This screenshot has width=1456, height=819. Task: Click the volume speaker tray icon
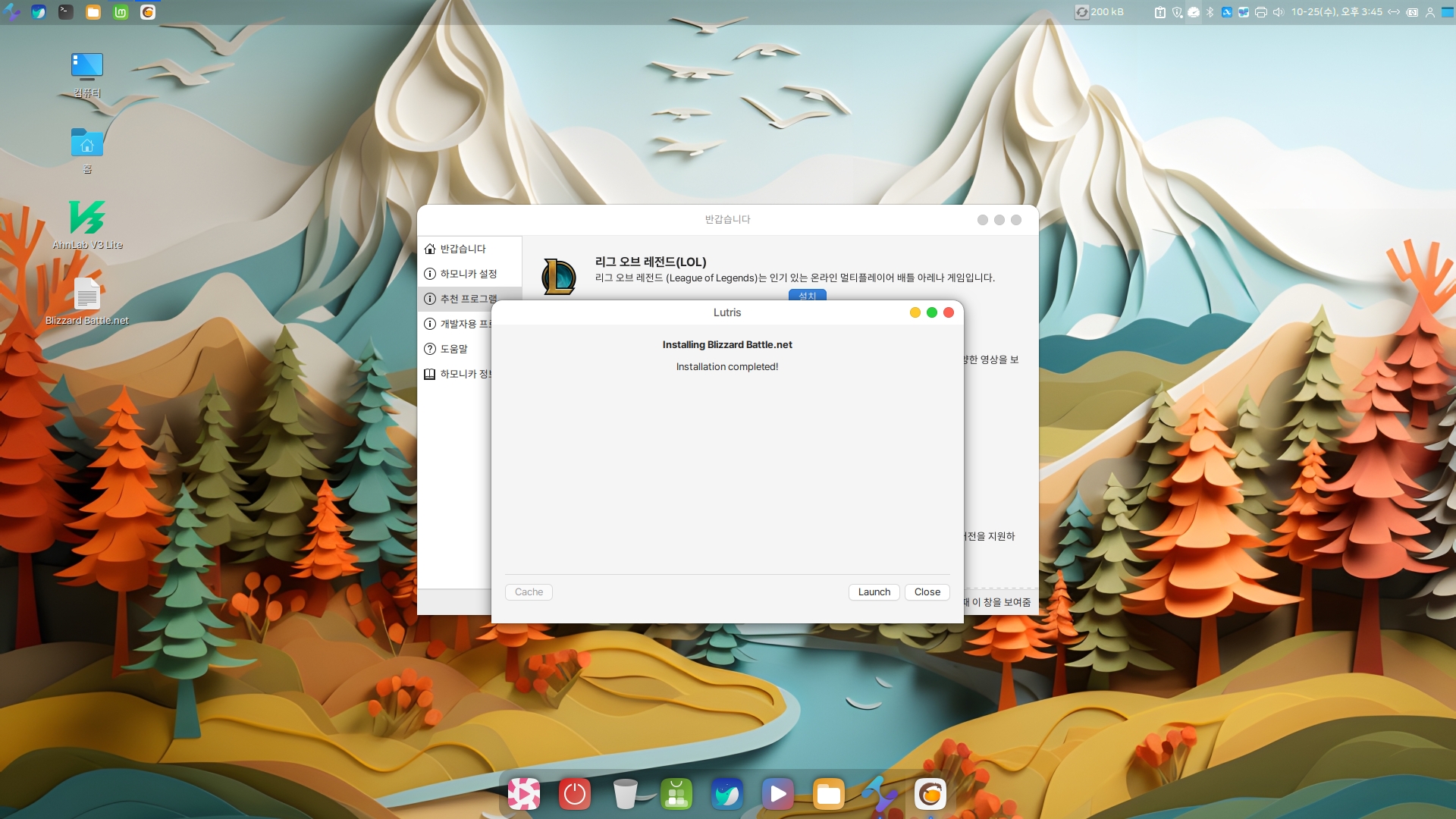tap(1278, 12)
